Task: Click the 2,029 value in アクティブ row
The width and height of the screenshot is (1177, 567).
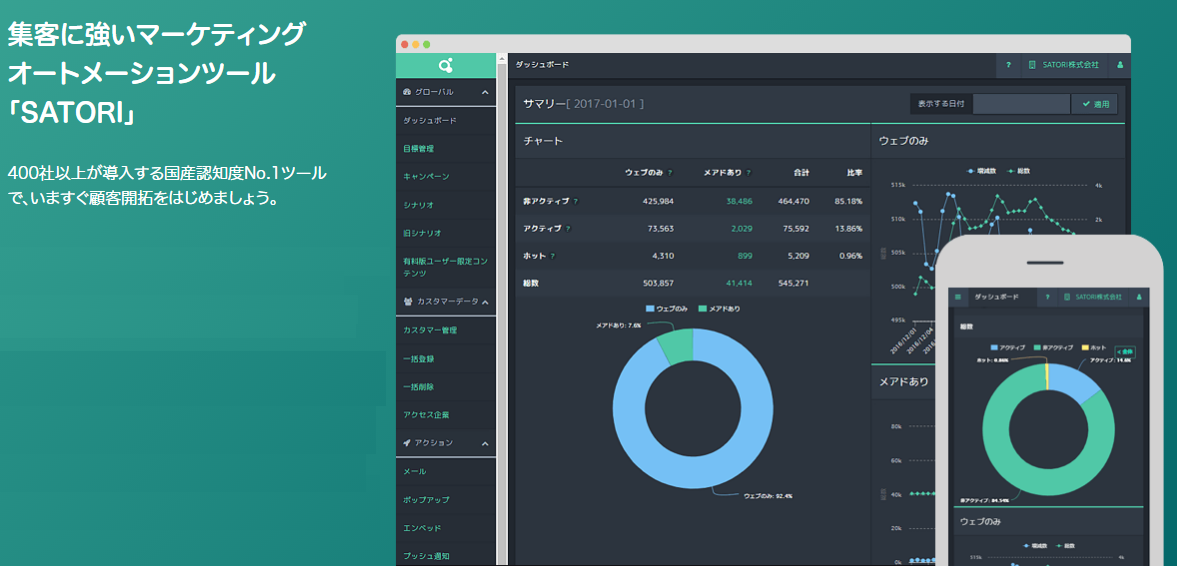Action: (x=741, y=228)
